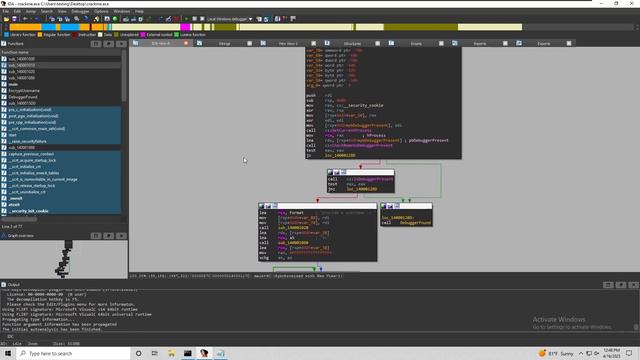Viewport: 640px width, 360px height.
Task: Open the Debugger menu
Action: coord(80,11)
